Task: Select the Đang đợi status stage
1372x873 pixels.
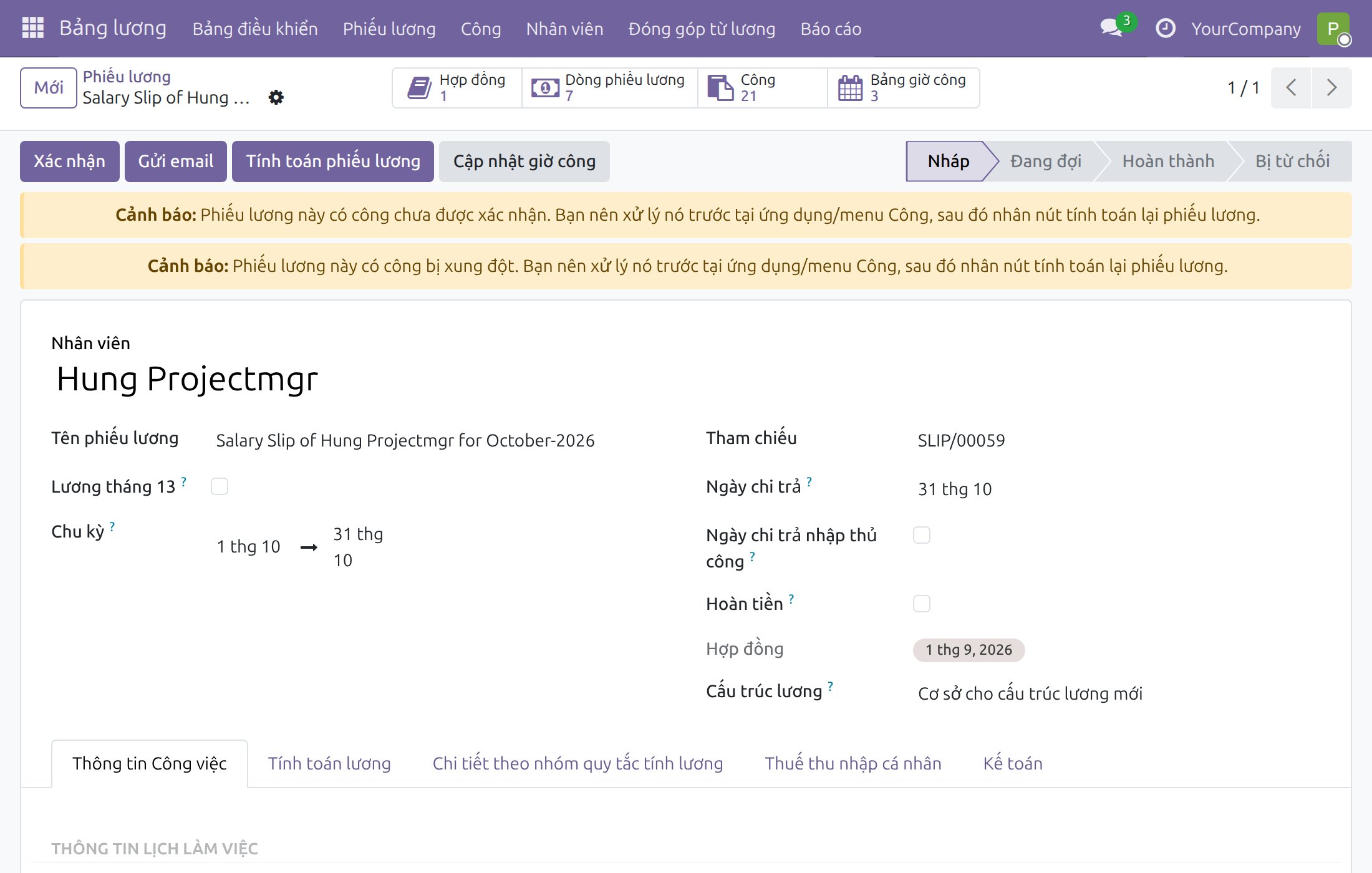Action: 1045,162
